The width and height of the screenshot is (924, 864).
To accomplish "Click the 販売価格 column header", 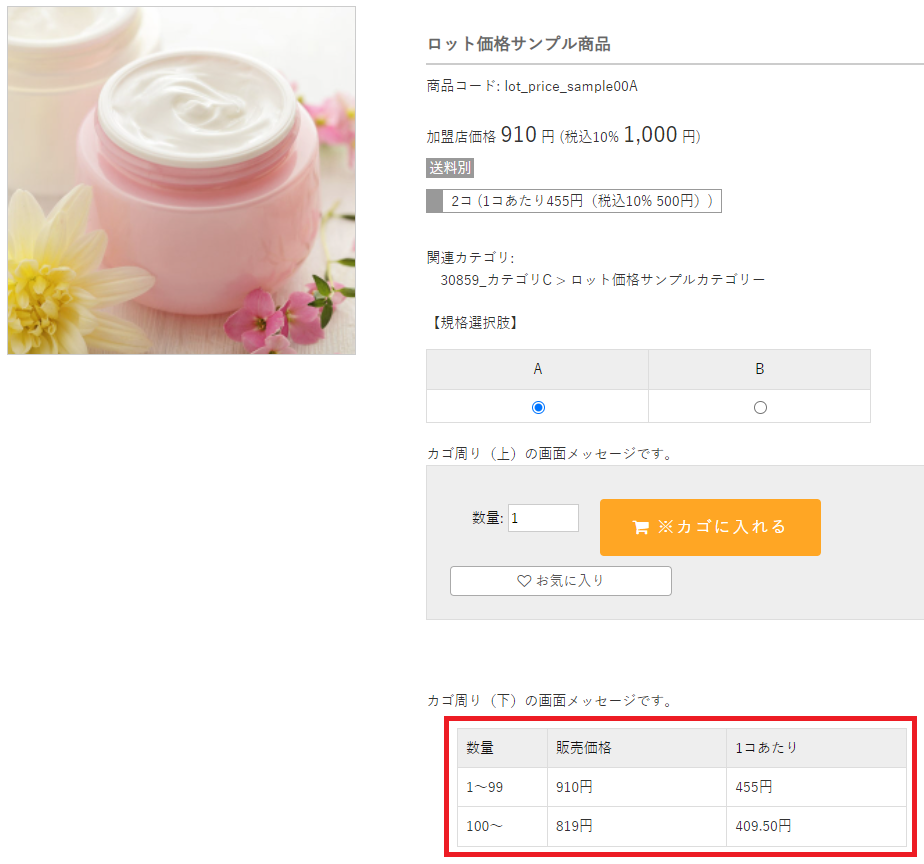I will 584,748.
